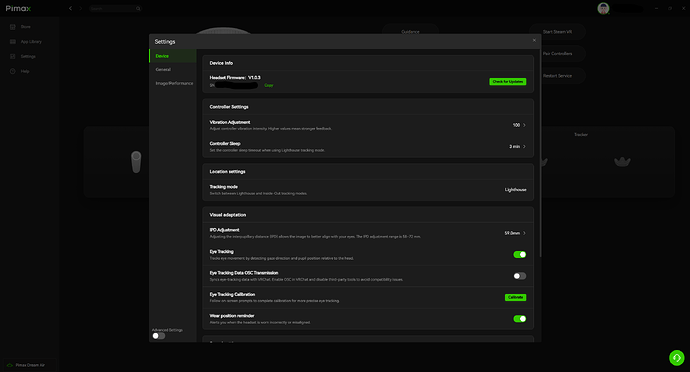Click the Tracker label in background

[x=581, y=135]
